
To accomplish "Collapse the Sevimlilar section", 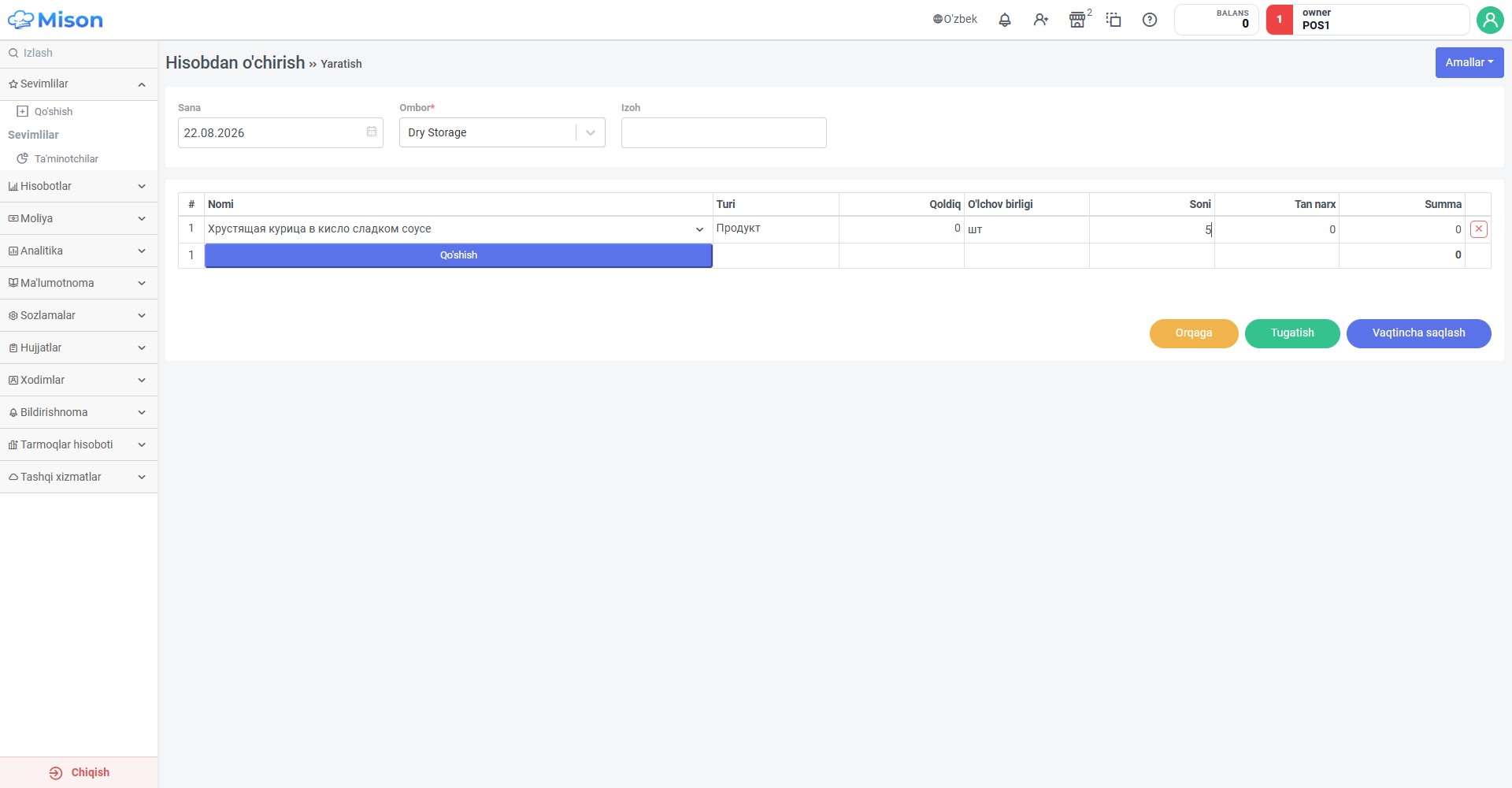I will click(x=79, y=84).
